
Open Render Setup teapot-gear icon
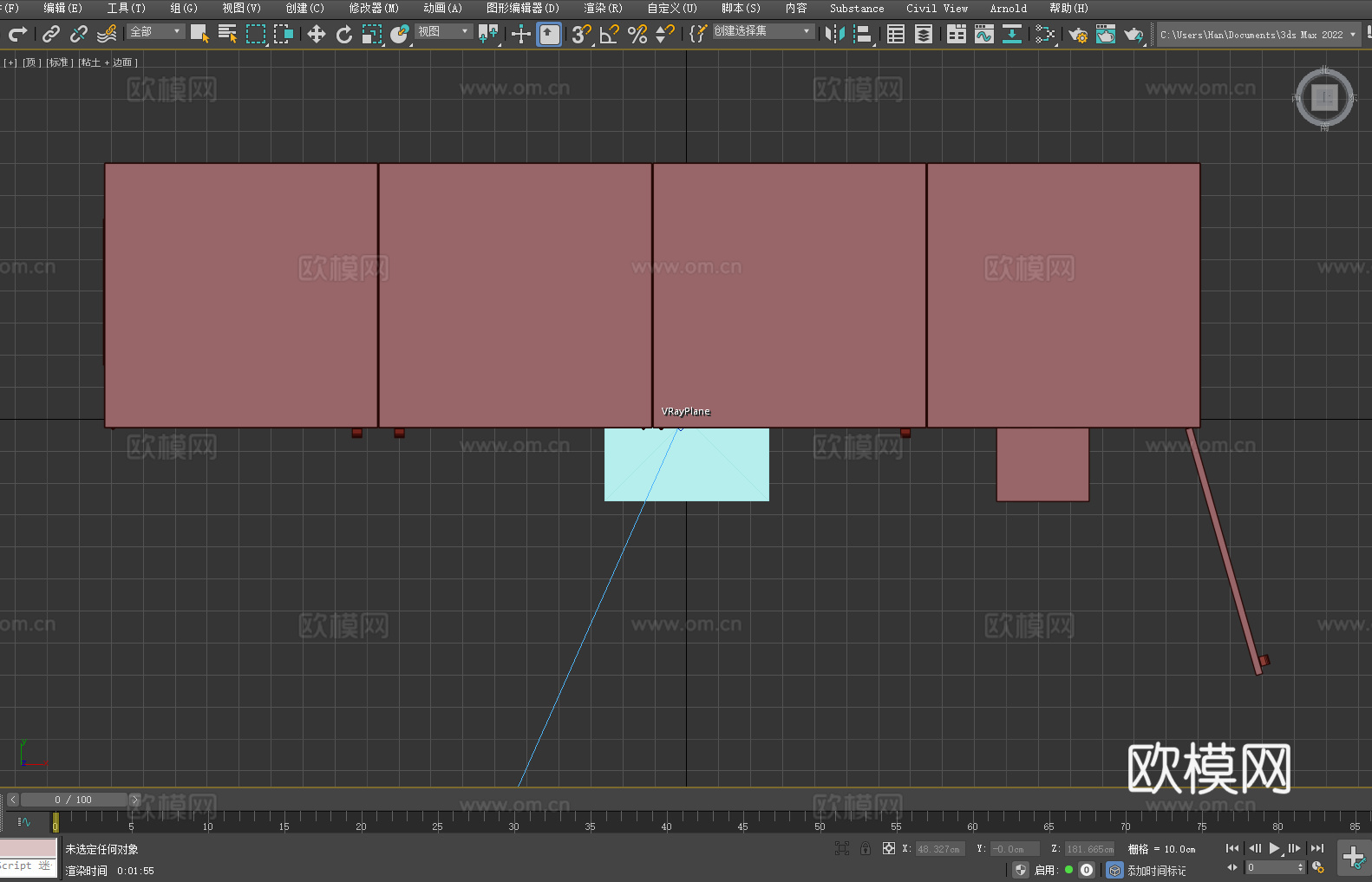point(1078,34)
